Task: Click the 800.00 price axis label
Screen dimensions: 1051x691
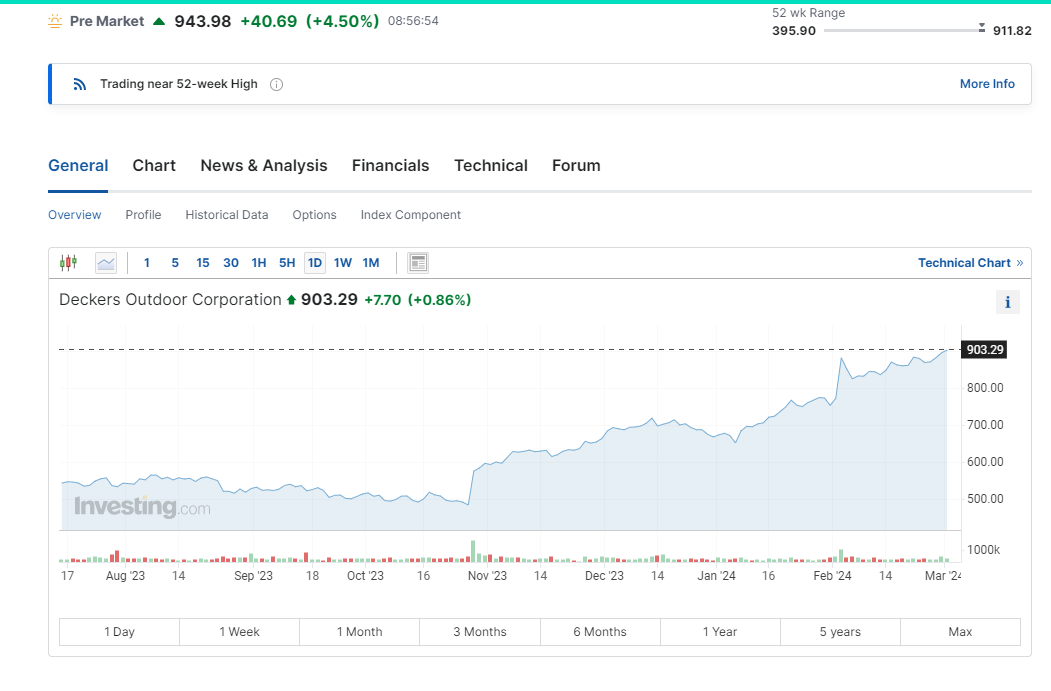Action: click(x=985, y=387)
